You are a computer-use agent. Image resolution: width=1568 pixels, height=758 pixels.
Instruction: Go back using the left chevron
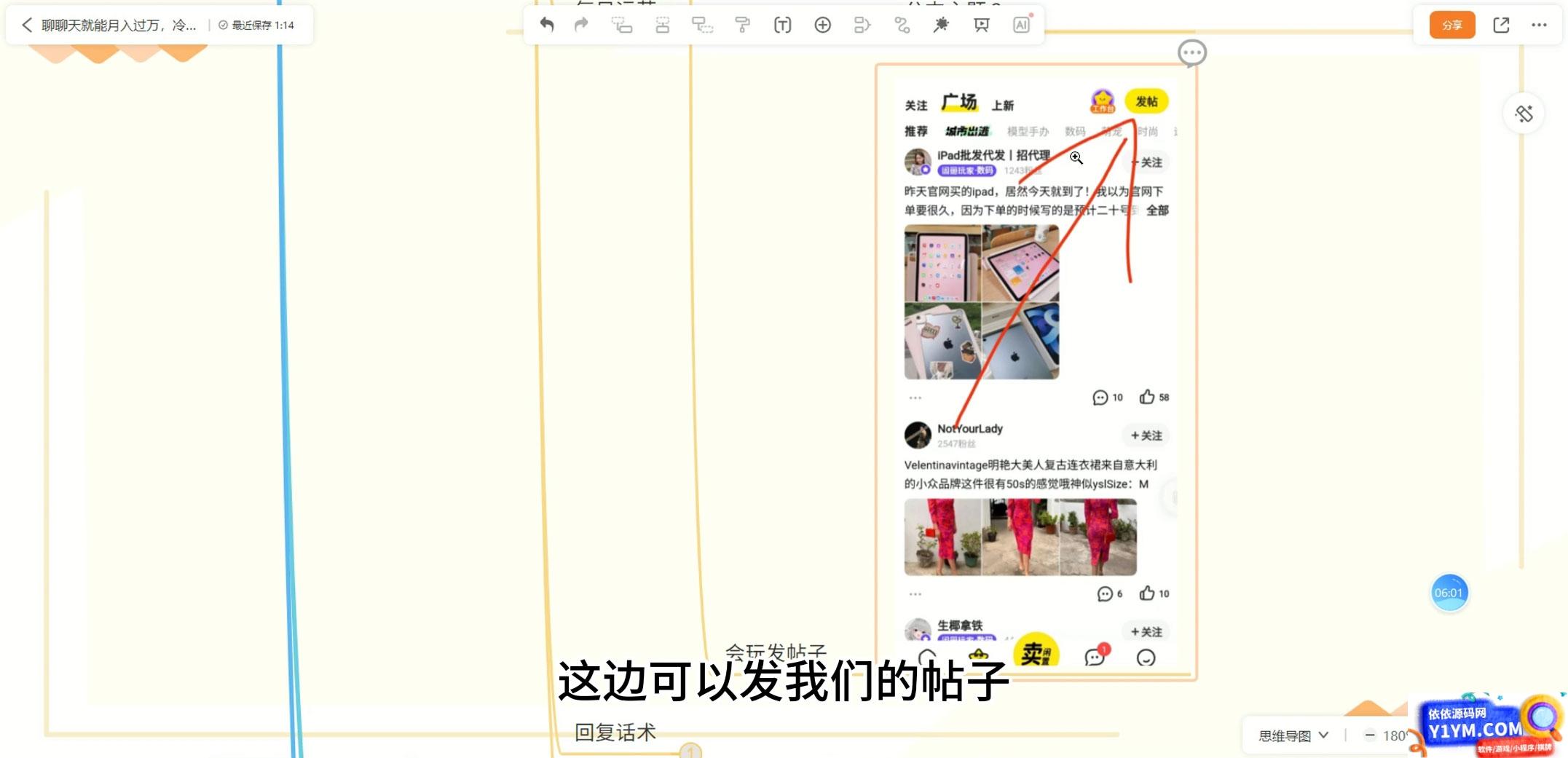(x=27, y=25)
